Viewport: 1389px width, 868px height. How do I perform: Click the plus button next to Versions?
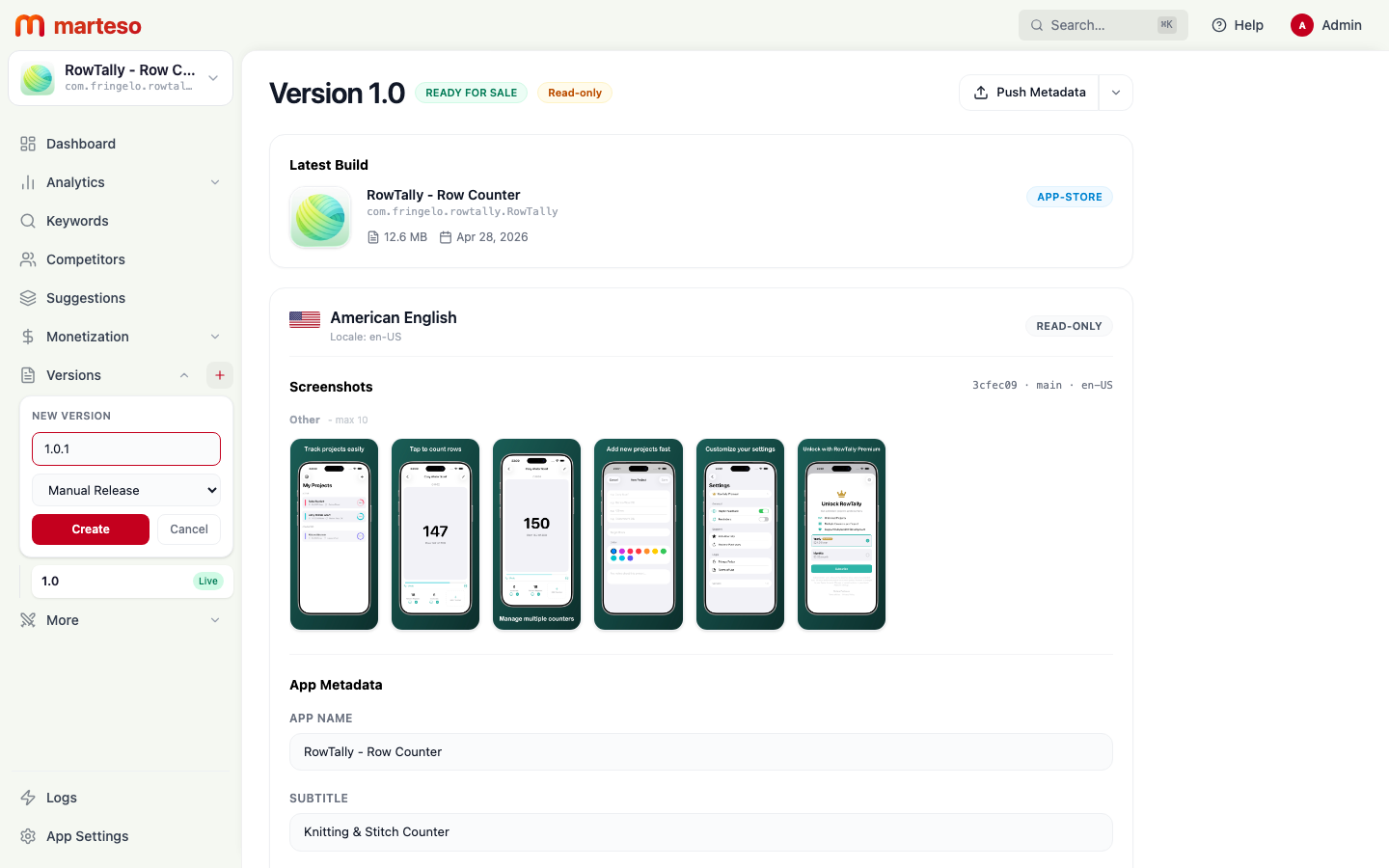click(220, 375)
